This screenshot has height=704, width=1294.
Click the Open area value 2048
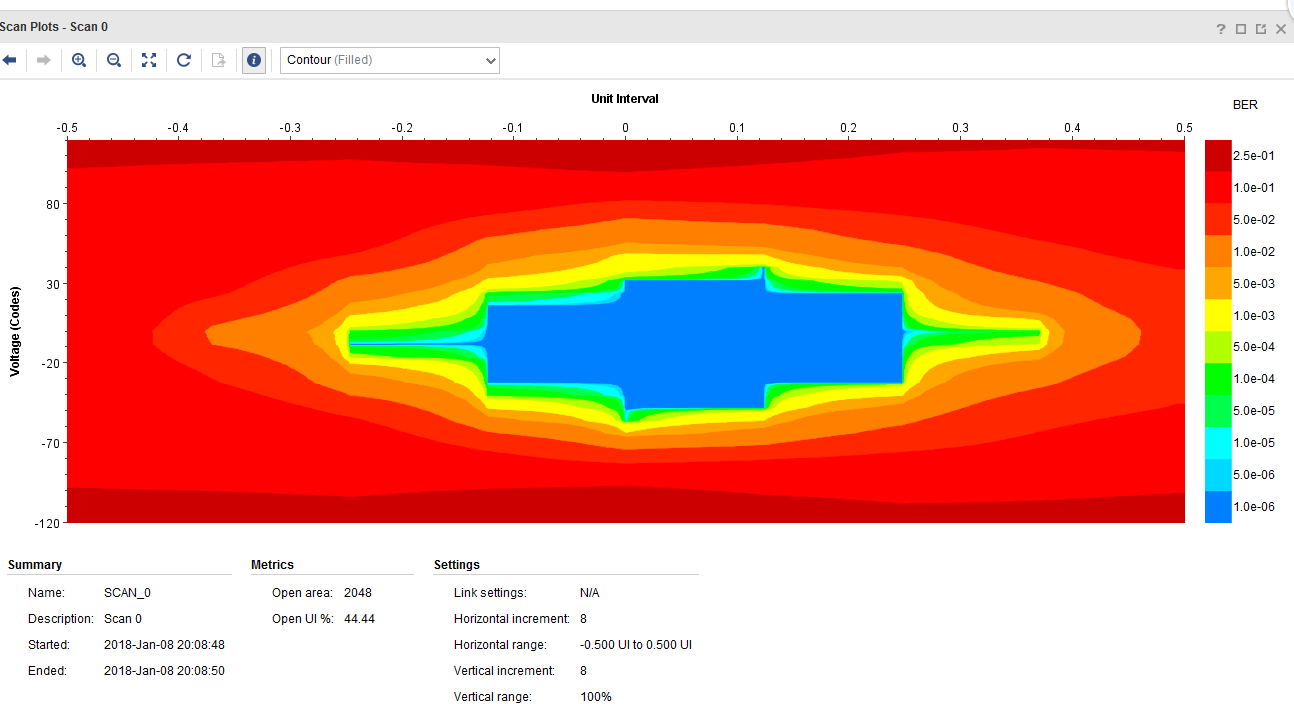point(358,593)
